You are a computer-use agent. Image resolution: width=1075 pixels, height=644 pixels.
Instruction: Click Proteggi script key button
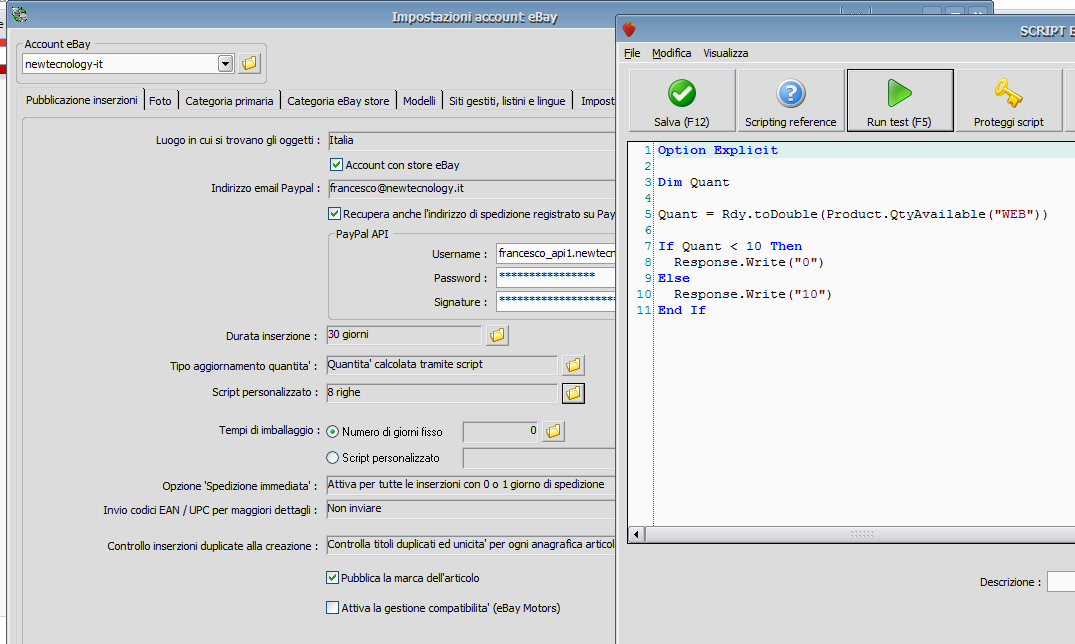click(1008, 100)
